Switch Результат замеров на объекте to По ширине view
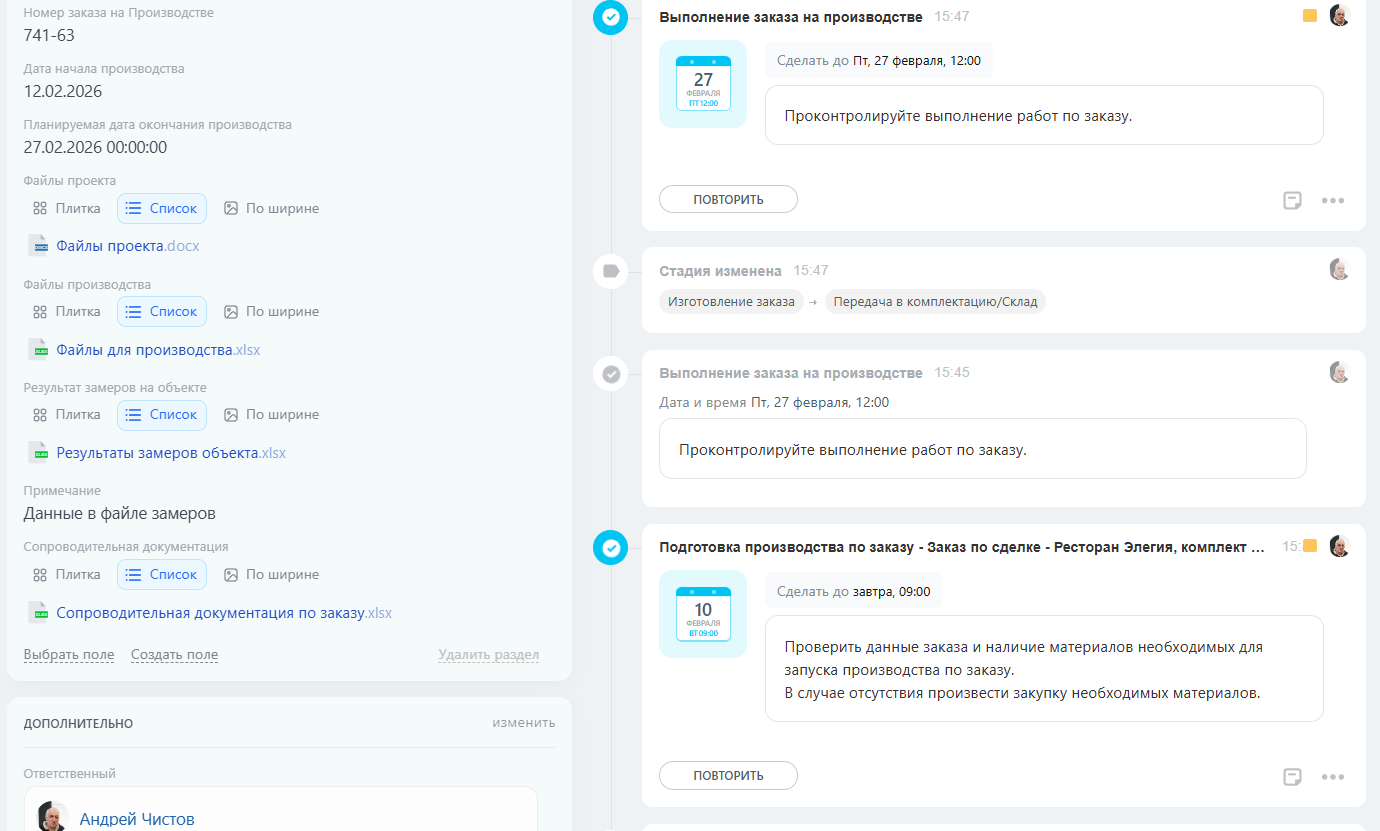Viewport: 1380px width, 831px height. [272, 414]
